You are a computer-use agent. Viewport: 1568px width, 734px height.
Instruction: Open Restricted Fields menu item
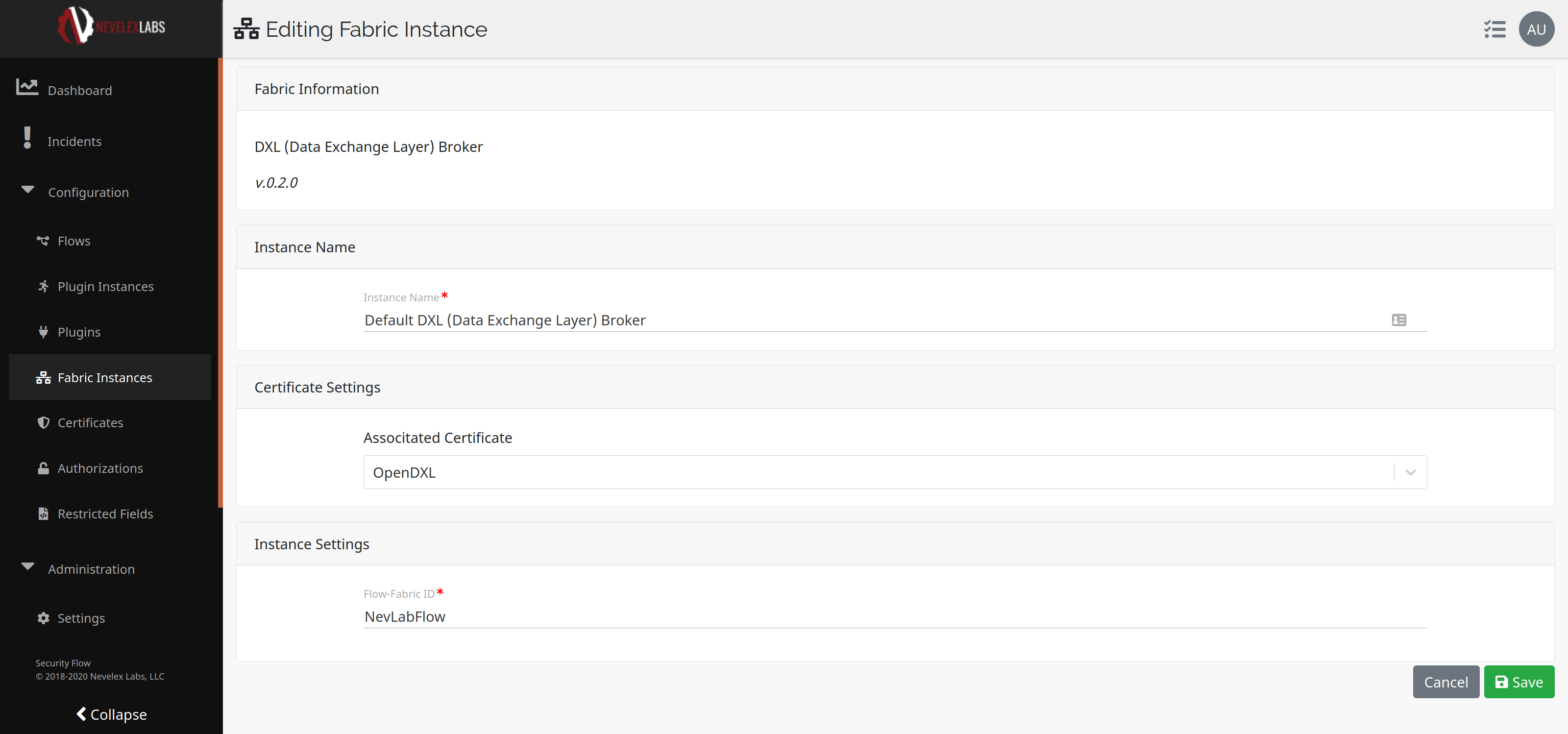click(x=105, y=514)
